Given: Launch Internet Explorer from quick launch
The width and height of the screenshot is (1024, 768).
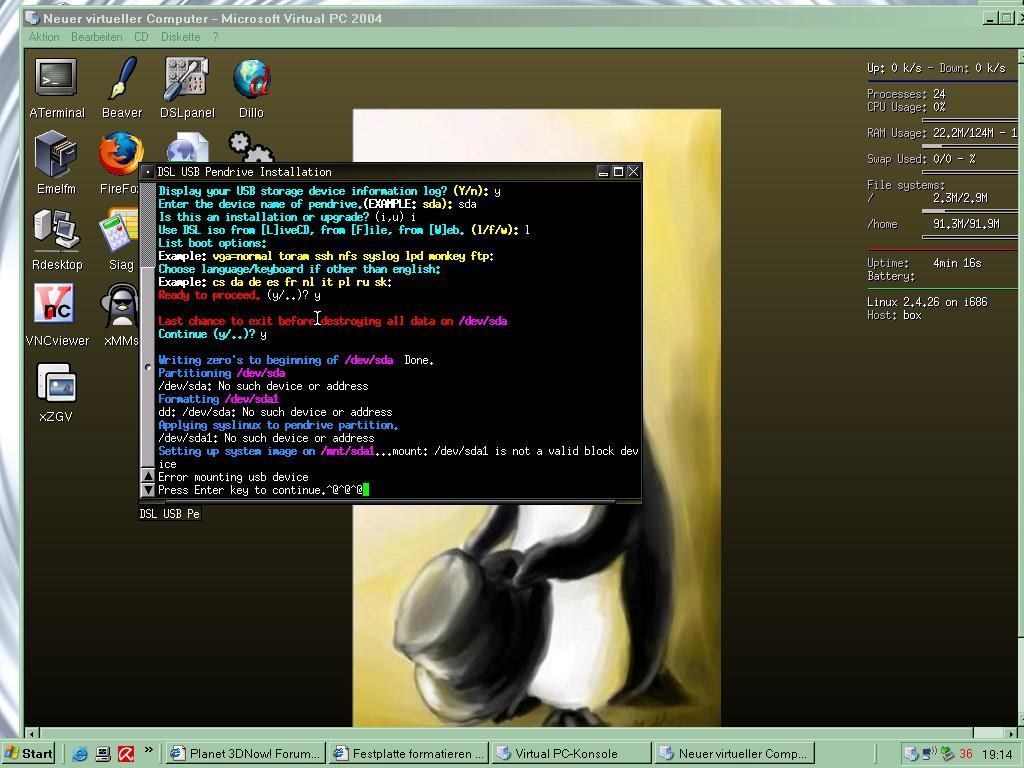Looking at the screenshot, I should (80, 754).
